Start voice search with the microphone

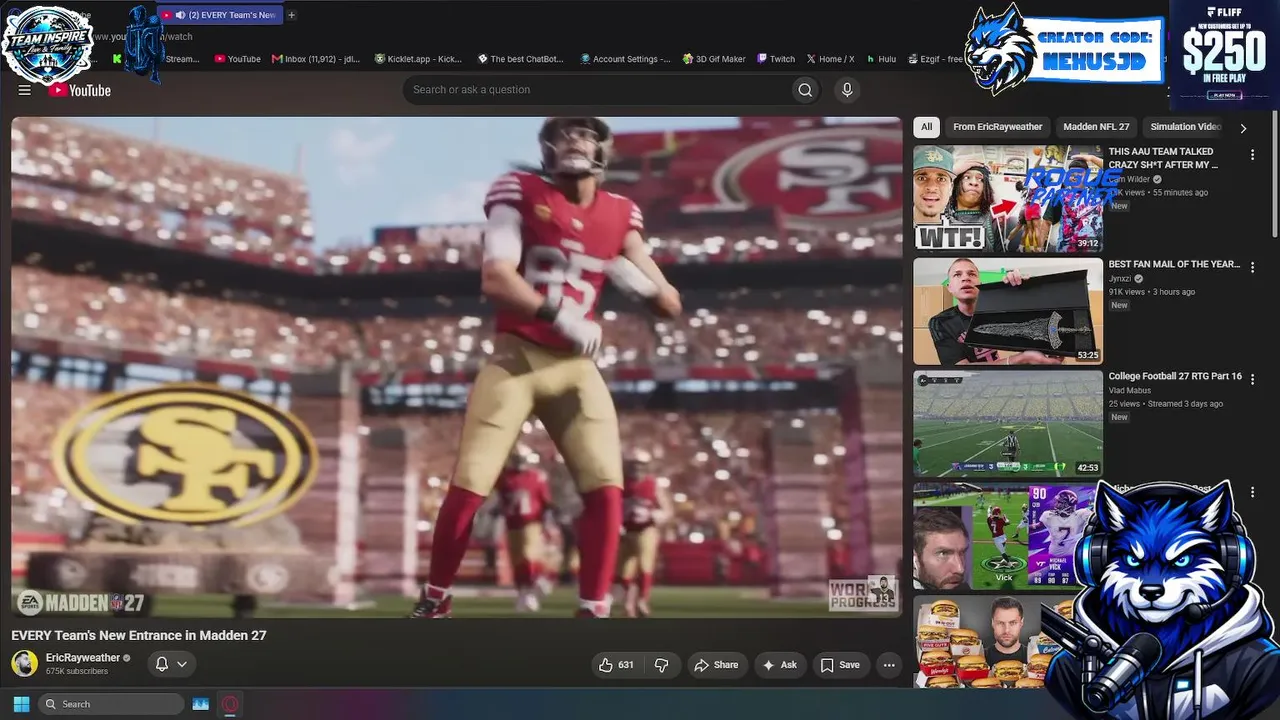point(847,90)
